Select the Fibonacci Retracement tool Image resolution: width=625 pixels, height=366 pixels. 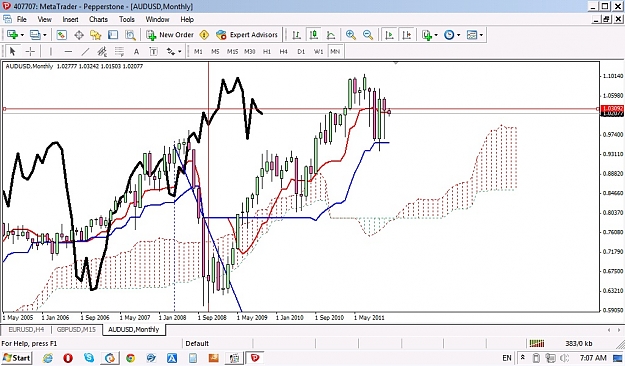coord(119,51)
